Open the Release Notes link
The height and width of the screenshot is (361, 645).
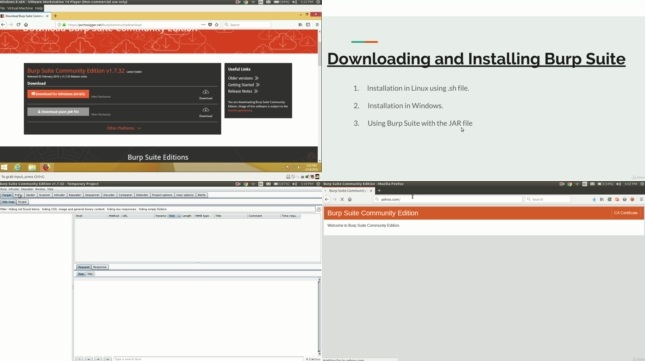(243, 91)
